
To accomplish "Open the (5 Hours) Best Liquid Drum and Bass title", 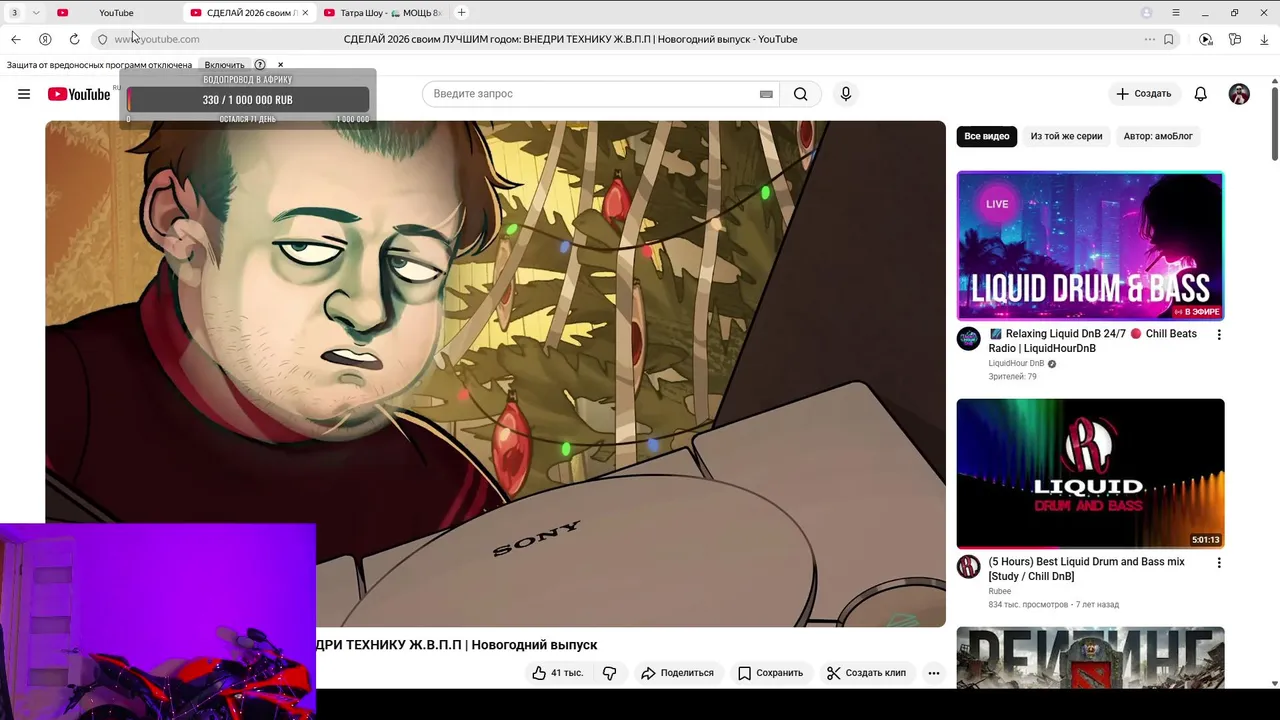I will [x=1087, y=569].
